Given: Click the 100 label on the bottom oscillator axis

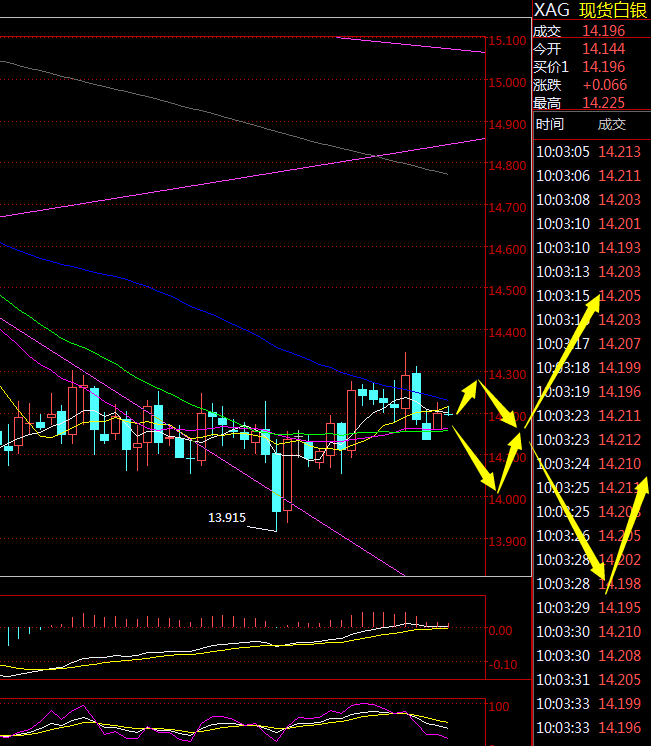Looking at the screenshot, I should [x=499, y=707].
